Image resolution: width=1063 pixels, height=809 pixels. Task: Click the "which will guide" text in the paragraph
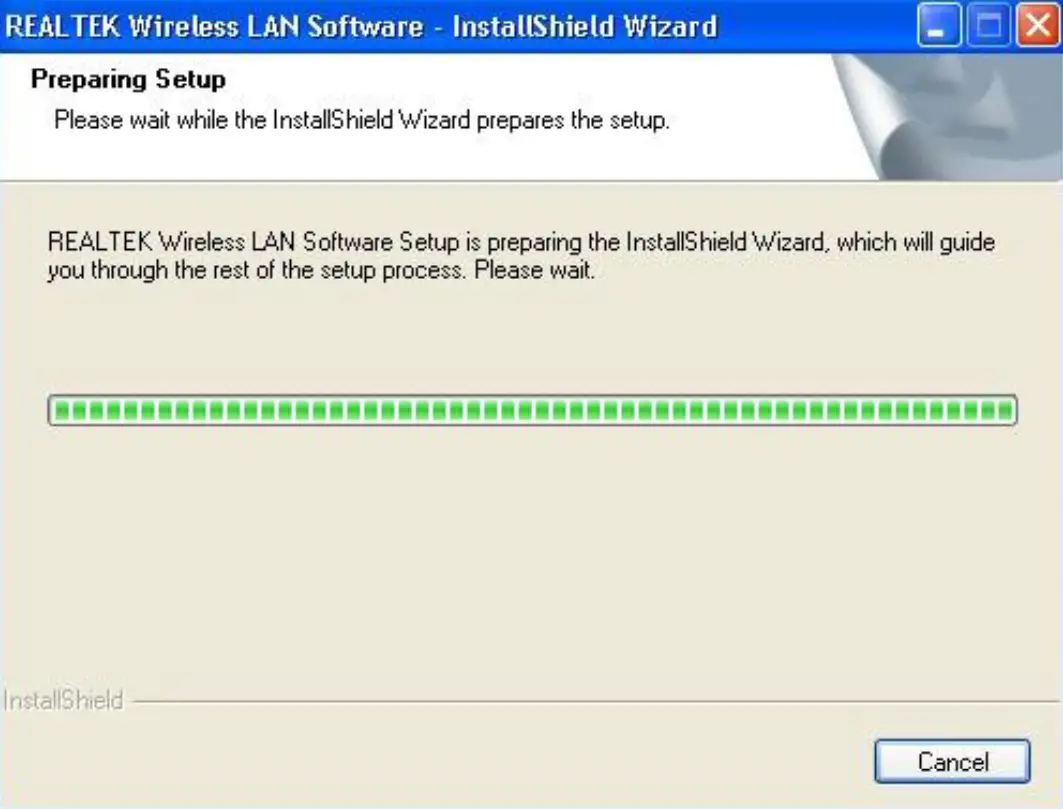(916, 242)
